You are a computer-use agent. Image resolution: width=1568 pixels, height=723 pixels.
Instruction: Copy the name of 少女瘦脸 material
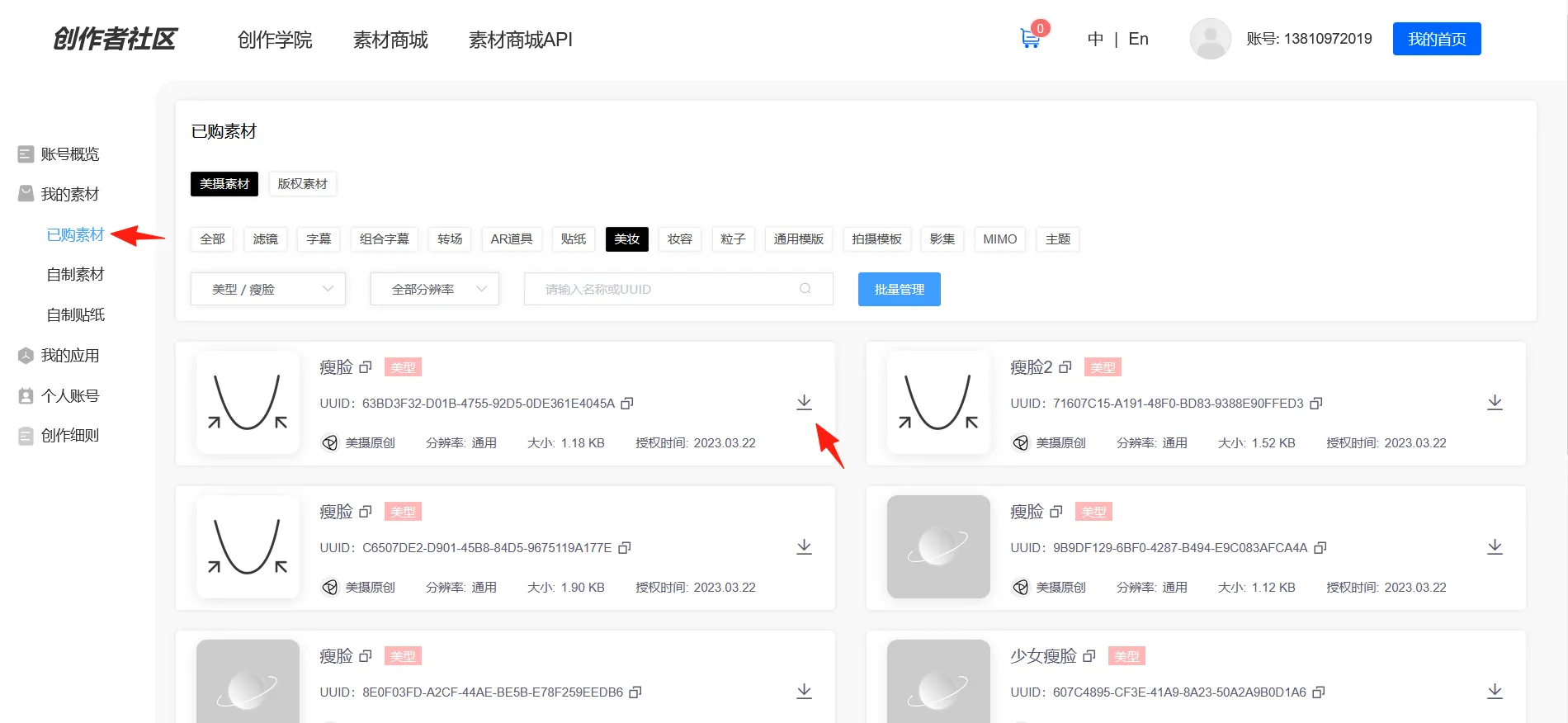[x=1089, y=656]
